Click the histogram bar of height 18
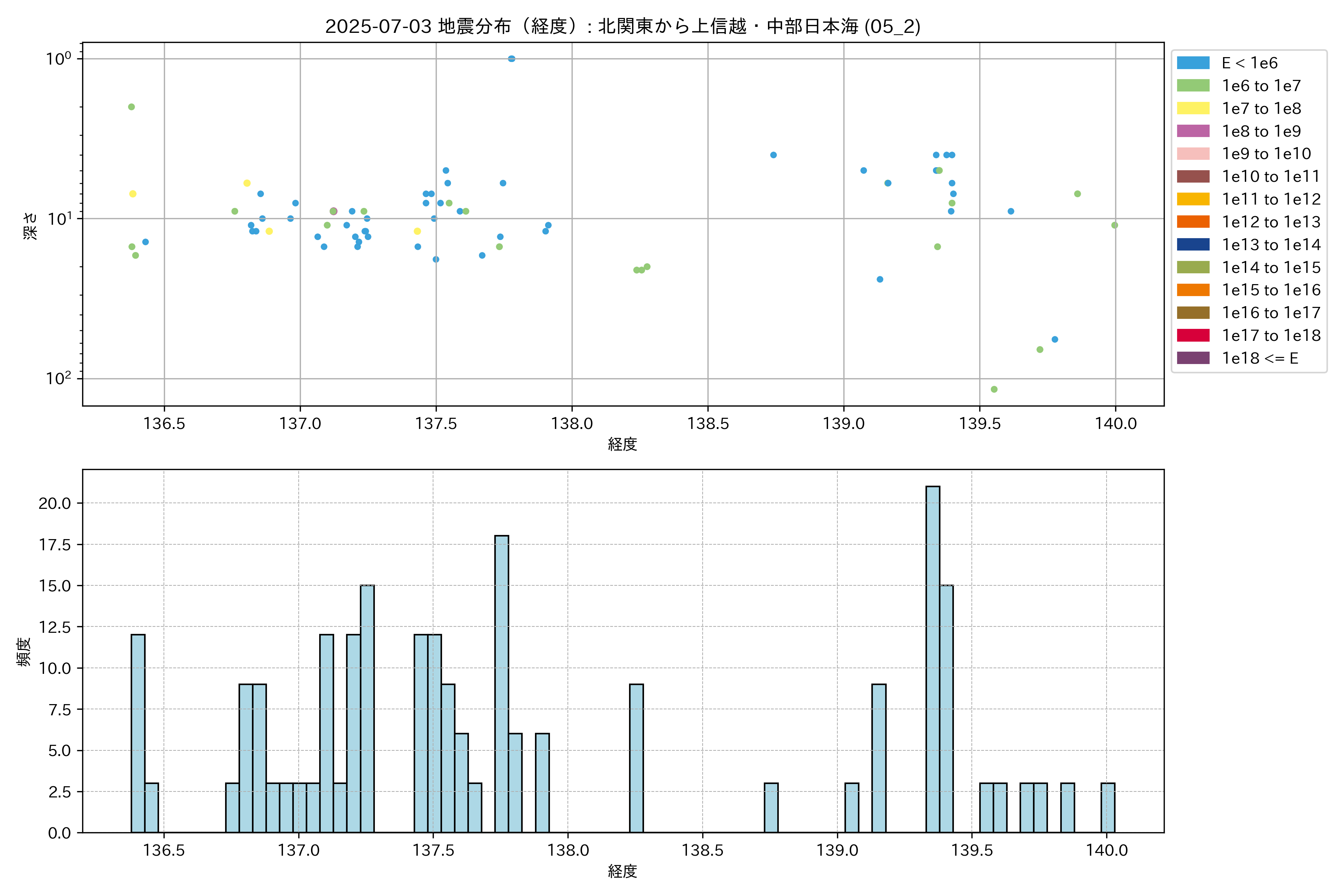This screenshot has height=896, width=1344. [501, 684]
